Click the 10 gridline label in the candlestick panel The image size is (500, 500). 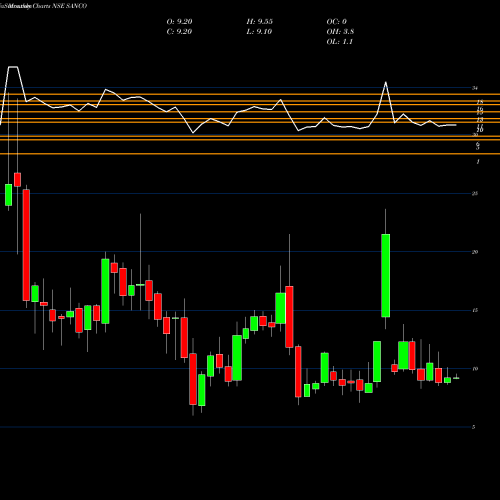pyautogui.click(x=475, y=369)
